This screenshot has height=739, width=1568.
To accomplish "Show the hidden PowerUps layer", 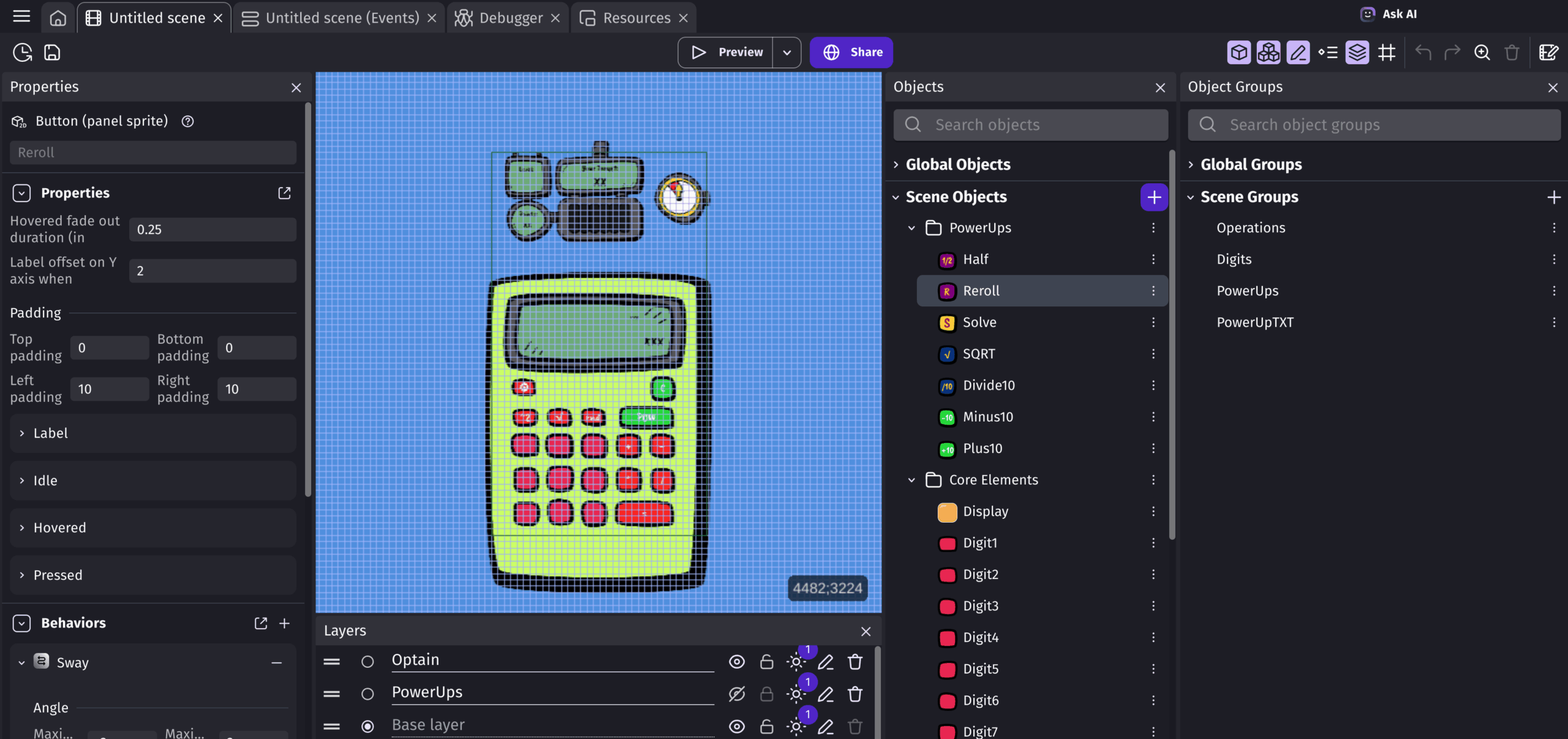I will [x=737, y=694].
